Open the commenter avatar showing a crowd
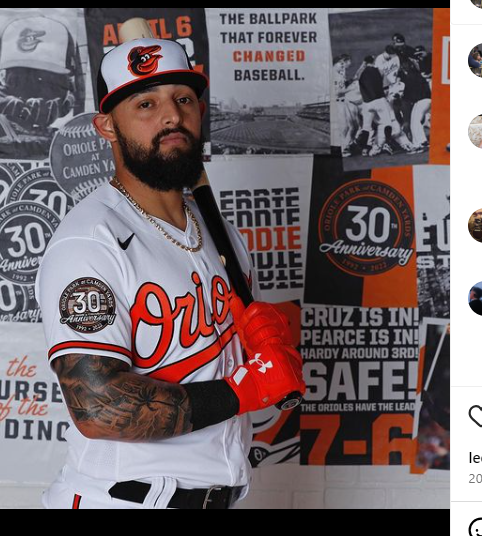The image size is (482, 536). point(475,61)
